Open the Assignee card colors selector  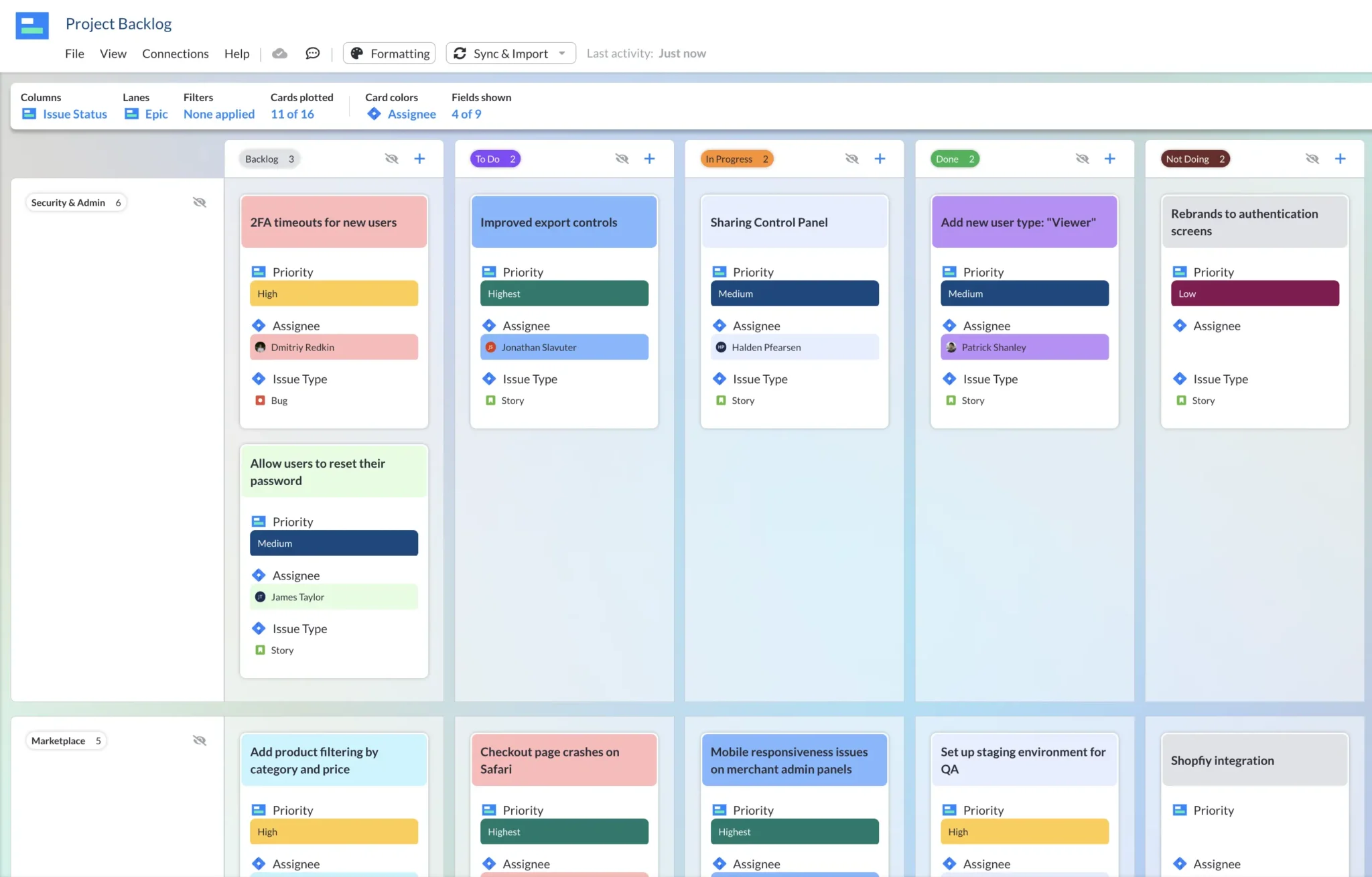click(x=401, y=114)
